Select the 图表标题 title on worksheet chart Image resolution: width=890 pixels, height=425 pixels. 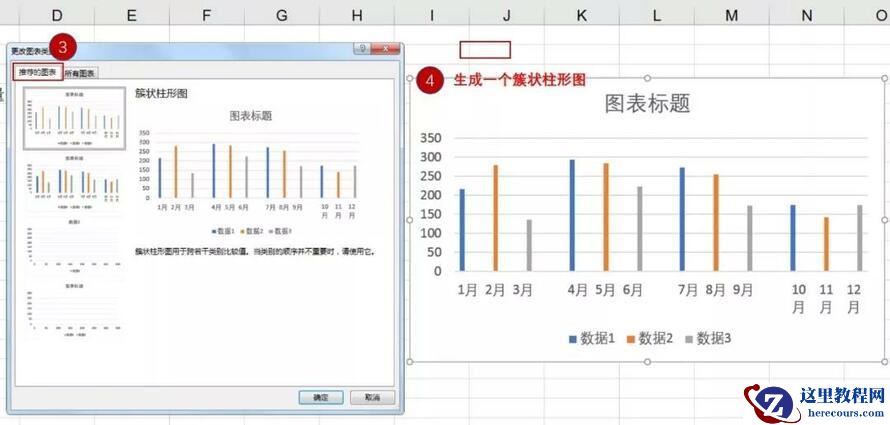pyautogui.click(x=647, y=104)
